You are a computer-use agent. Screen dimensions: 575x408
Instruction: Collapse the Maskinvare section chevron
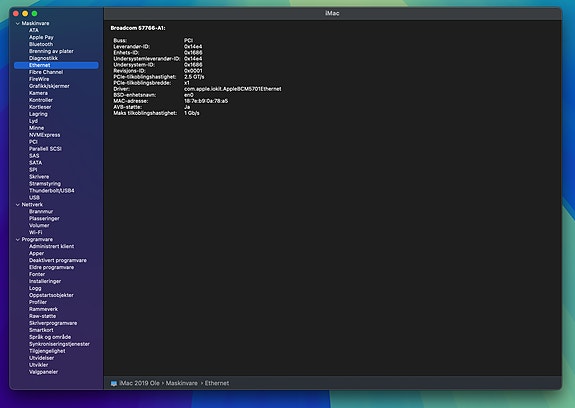click(x=18, y=23)
